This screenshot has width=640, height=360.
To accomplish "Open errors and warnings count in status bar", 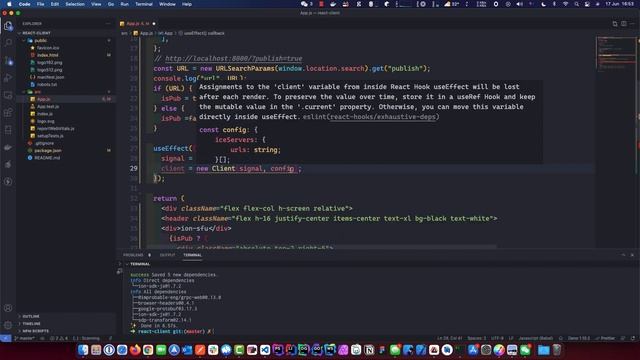I will tap(60, 338).
